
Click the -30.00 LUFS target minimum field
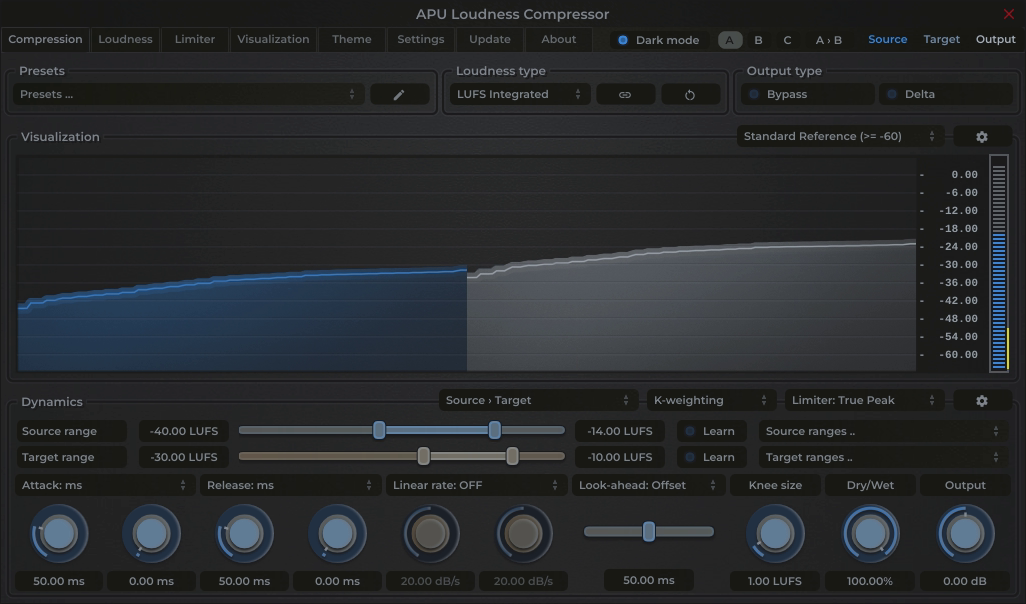click(x=184, y=457)
